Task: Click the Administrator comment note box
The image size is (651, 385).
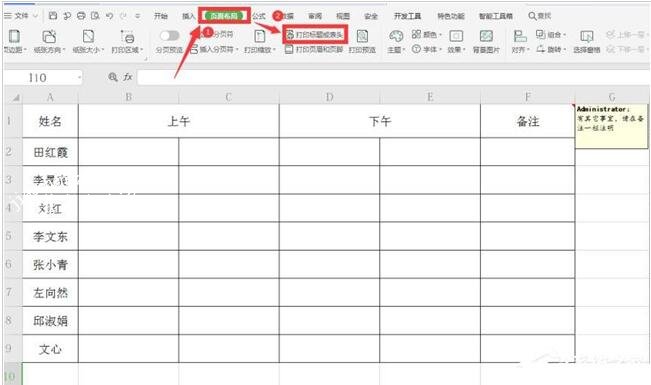Action: [611, 126]
